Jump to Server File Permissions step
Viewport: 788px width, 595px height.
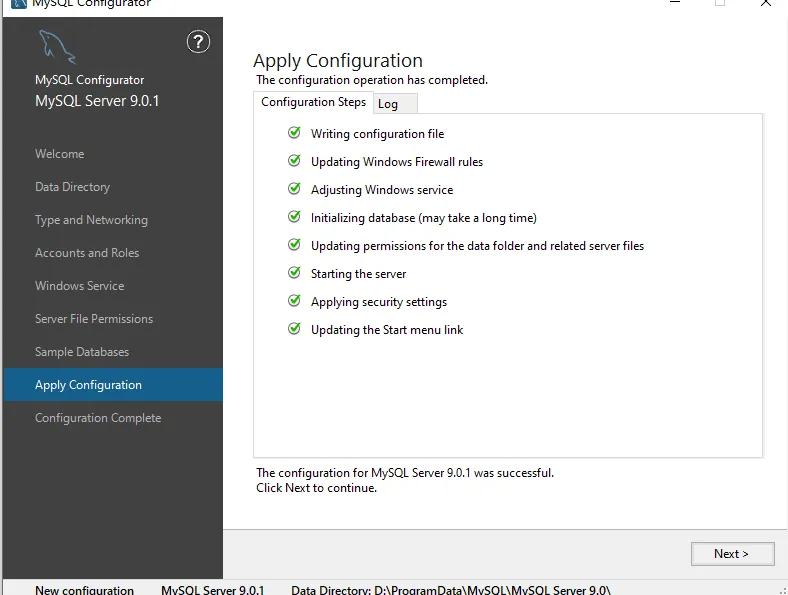click(x=94, y=319)
